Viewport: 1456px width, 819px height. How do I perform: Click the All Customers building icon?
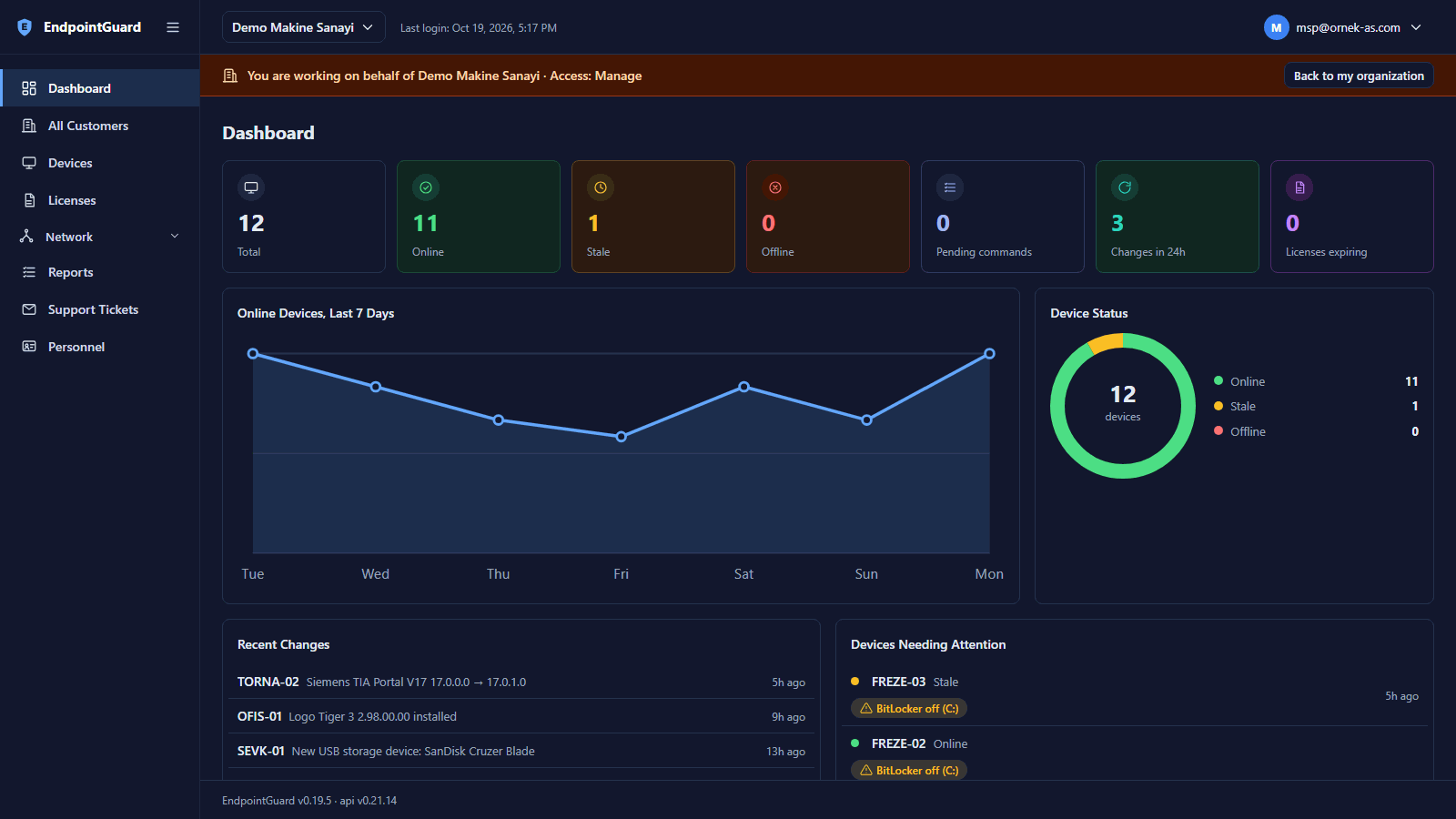tap(29, 126)
